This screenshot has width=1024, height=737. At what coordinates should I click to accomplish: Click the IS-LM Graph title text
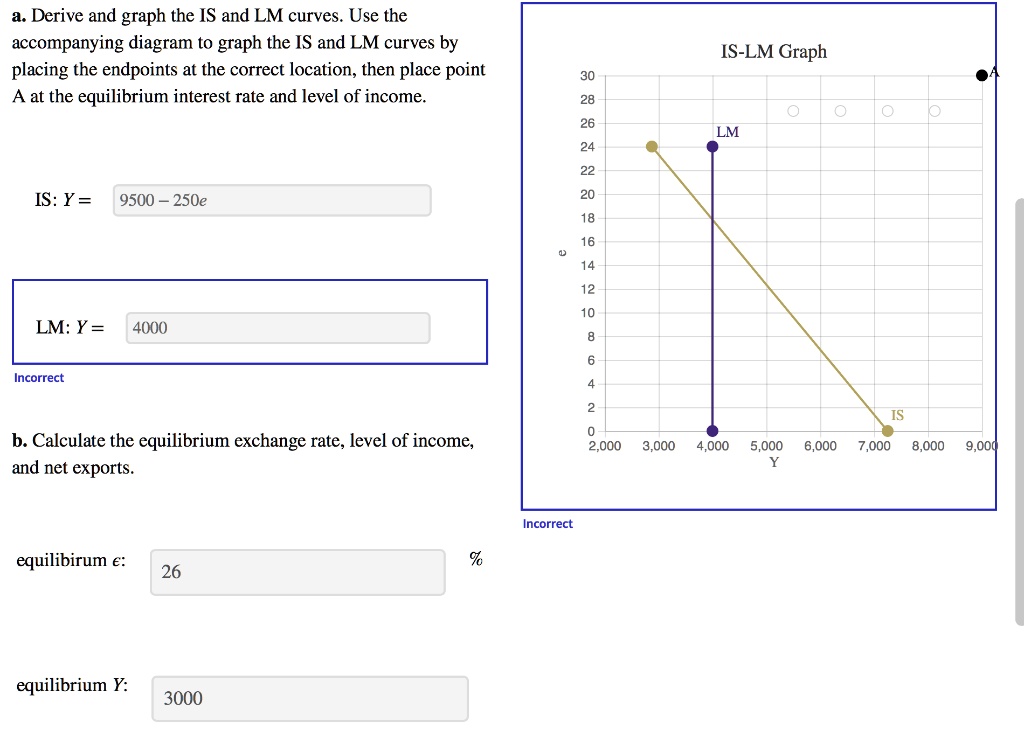773,51
